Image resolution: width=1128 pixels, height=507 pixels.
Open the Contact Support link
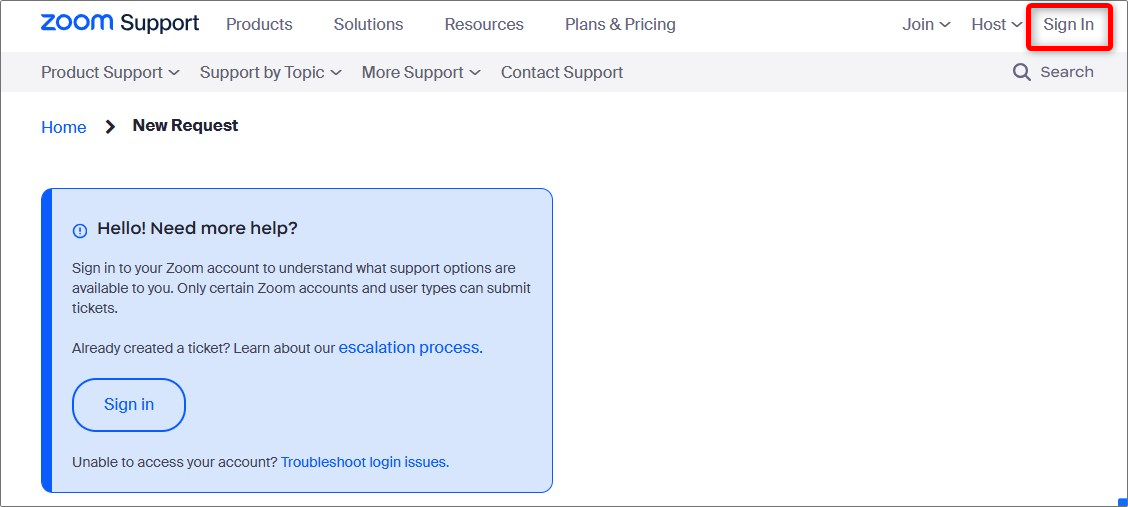click(562, 73)
